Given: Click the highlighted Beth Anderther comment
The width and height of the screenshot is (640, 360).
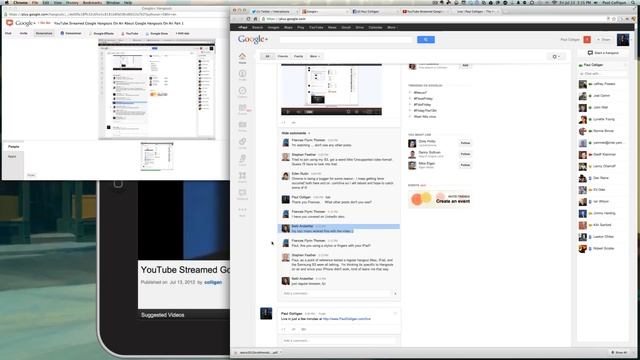Looking at the screenshot, I should point(339,229).
